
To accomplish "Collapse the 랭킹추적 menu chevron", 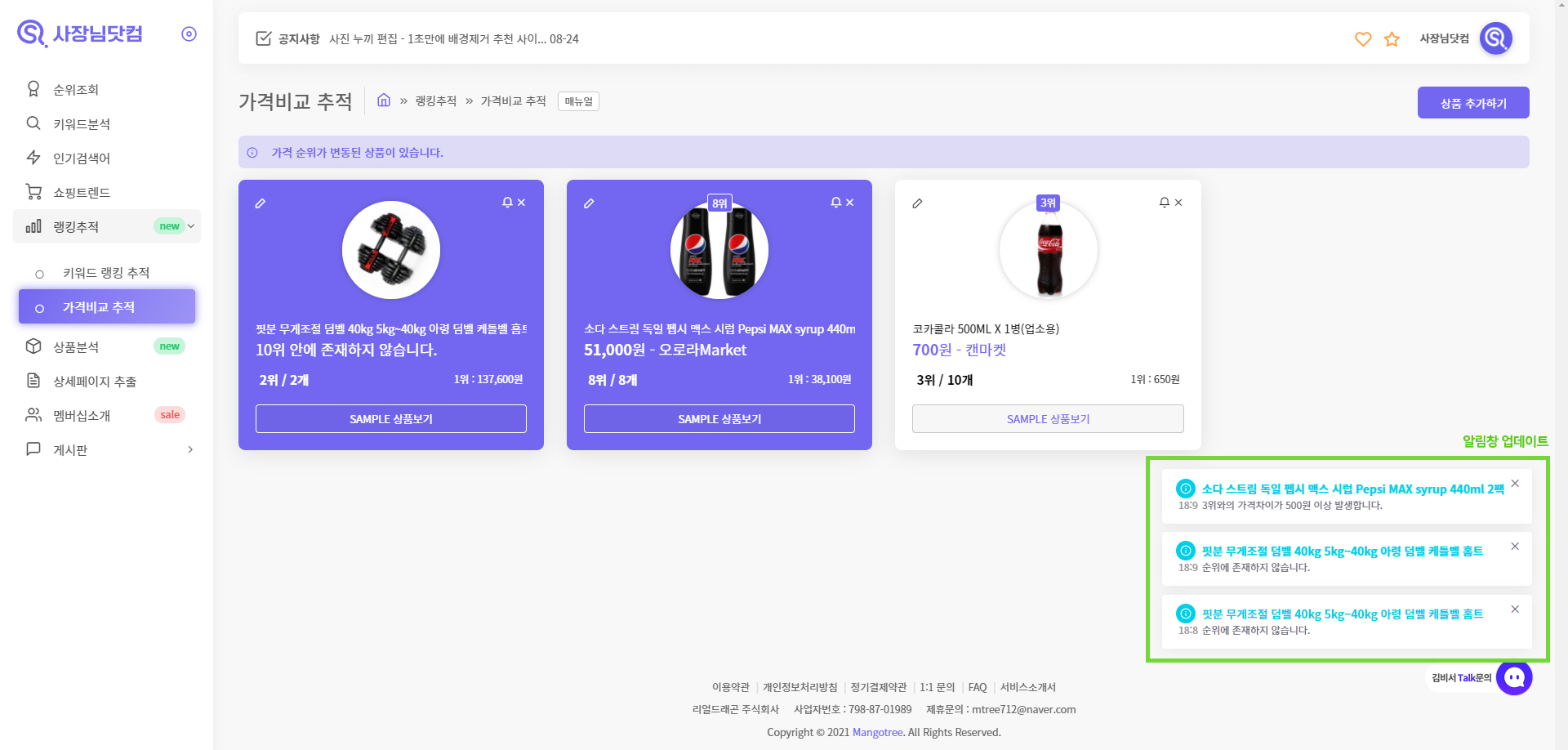I will (191, 226).
